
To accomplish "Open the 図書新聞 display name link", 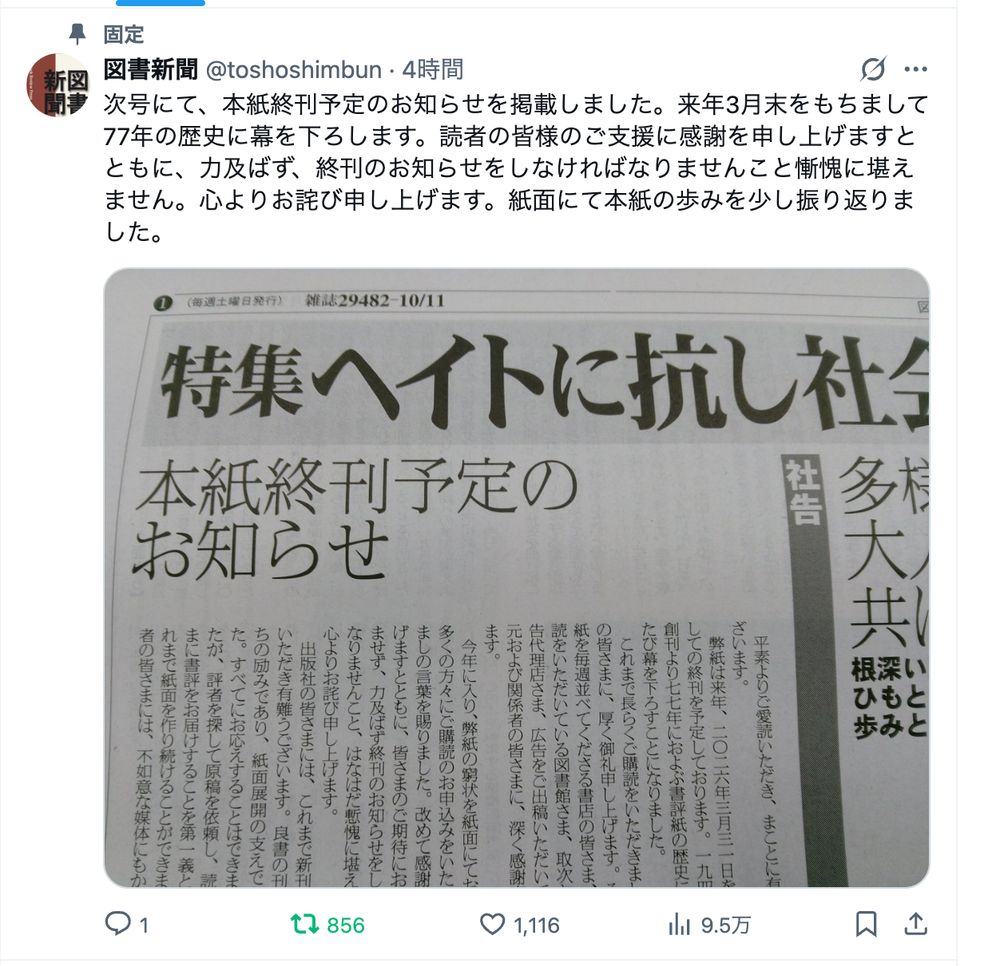I will [151, 69].
